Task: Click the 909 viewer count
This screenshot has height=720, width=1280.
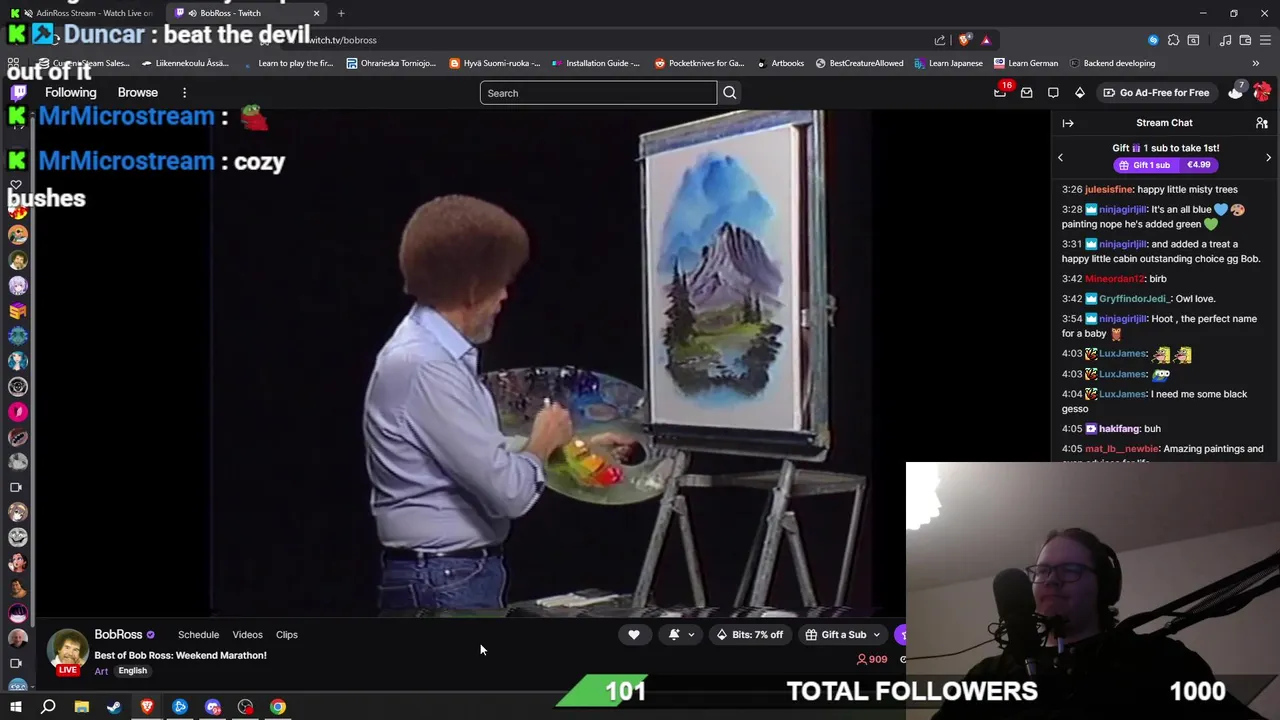Action: [x=872, y=659]
